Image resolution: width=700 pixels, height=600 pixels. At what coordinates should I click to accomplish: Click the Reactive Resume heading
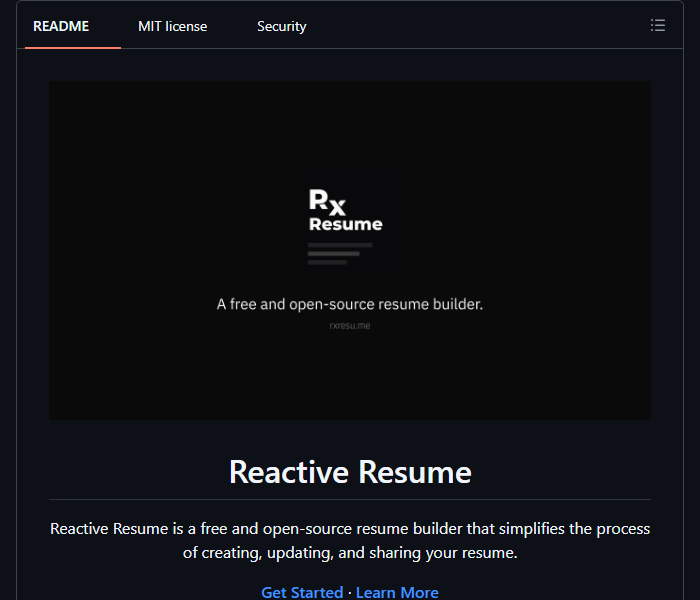350,472
